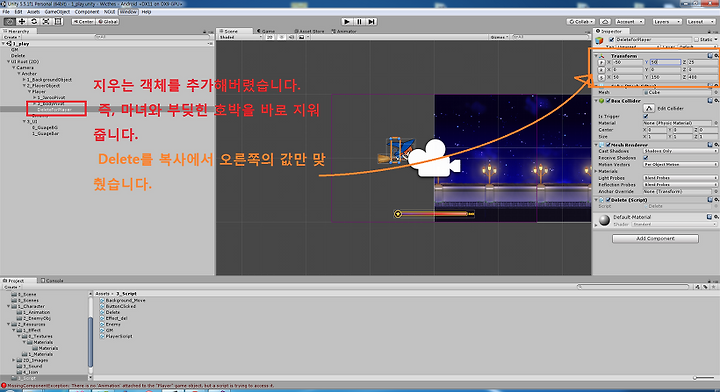Image resolution: width=720 pixels, height=392 pixels.
Task: Open the Shaded draw mode dropdown
Action: 240,37
